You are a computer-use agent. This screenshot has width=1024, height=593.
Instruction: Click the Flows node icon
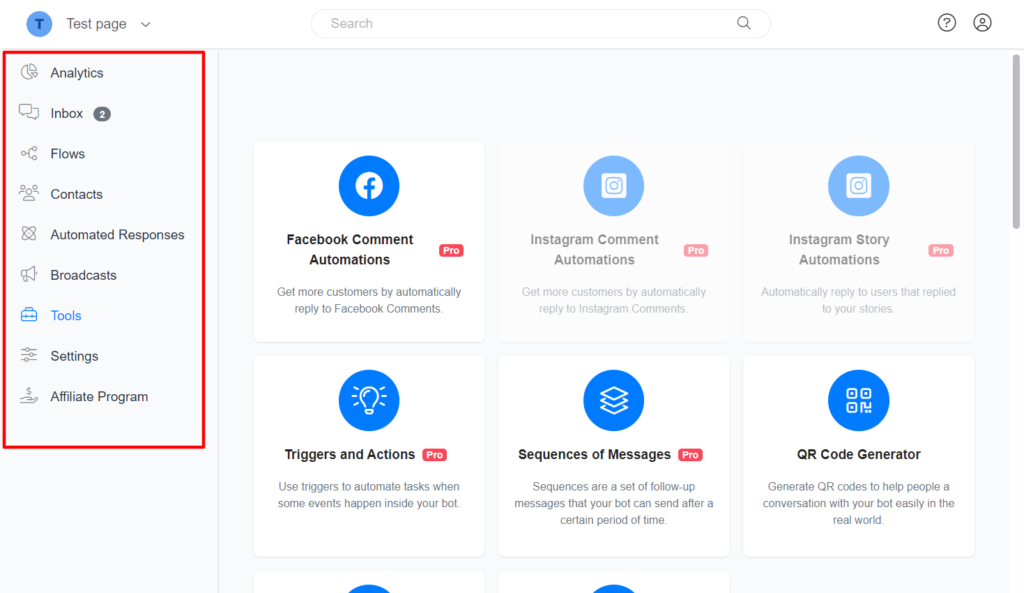(x=29, y=153)
